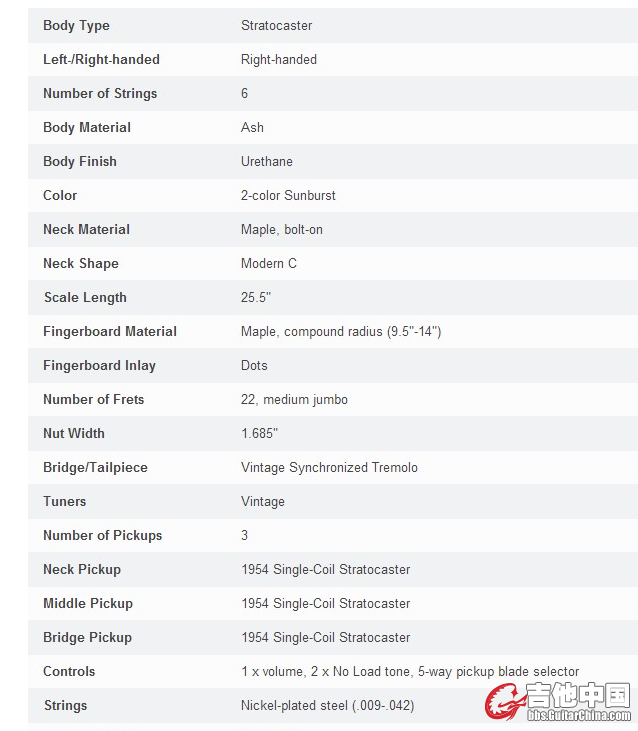Click the bbs.GuitarChina.com watermark text
Image resolution: width=638 pixels, height=731 pixels.
point(580,715)
